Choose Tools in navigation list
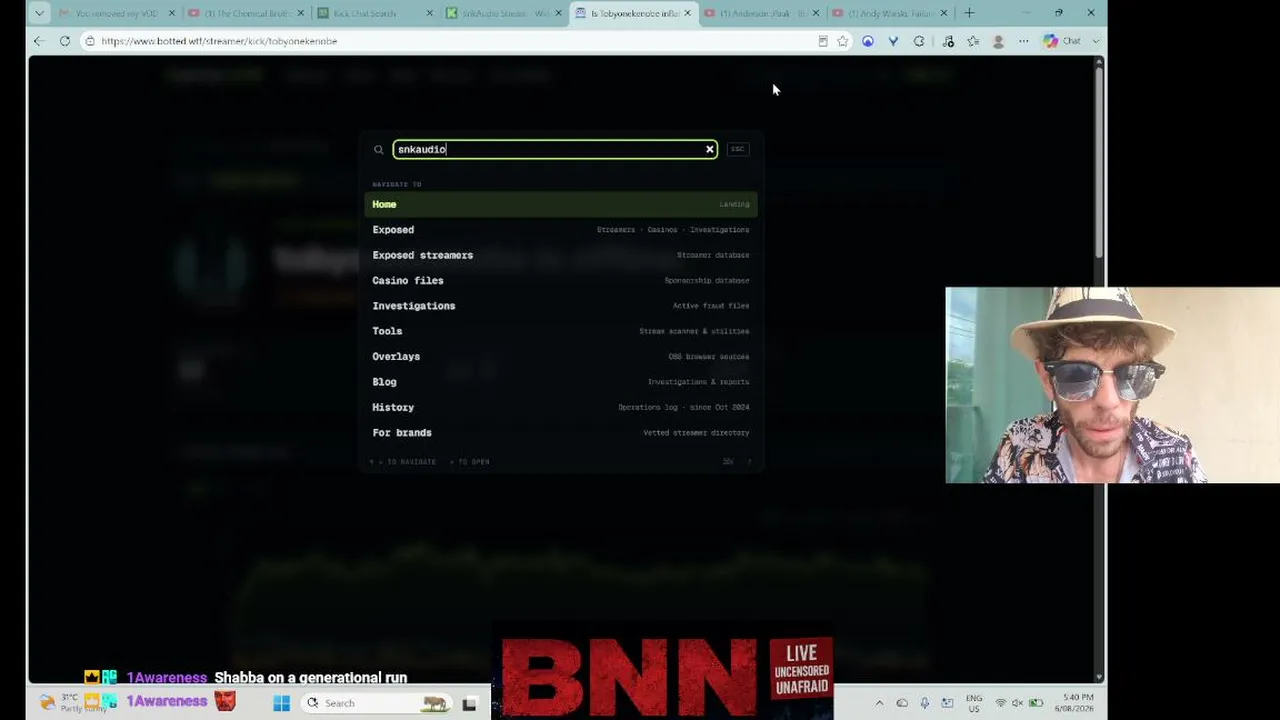 point(561,331)
